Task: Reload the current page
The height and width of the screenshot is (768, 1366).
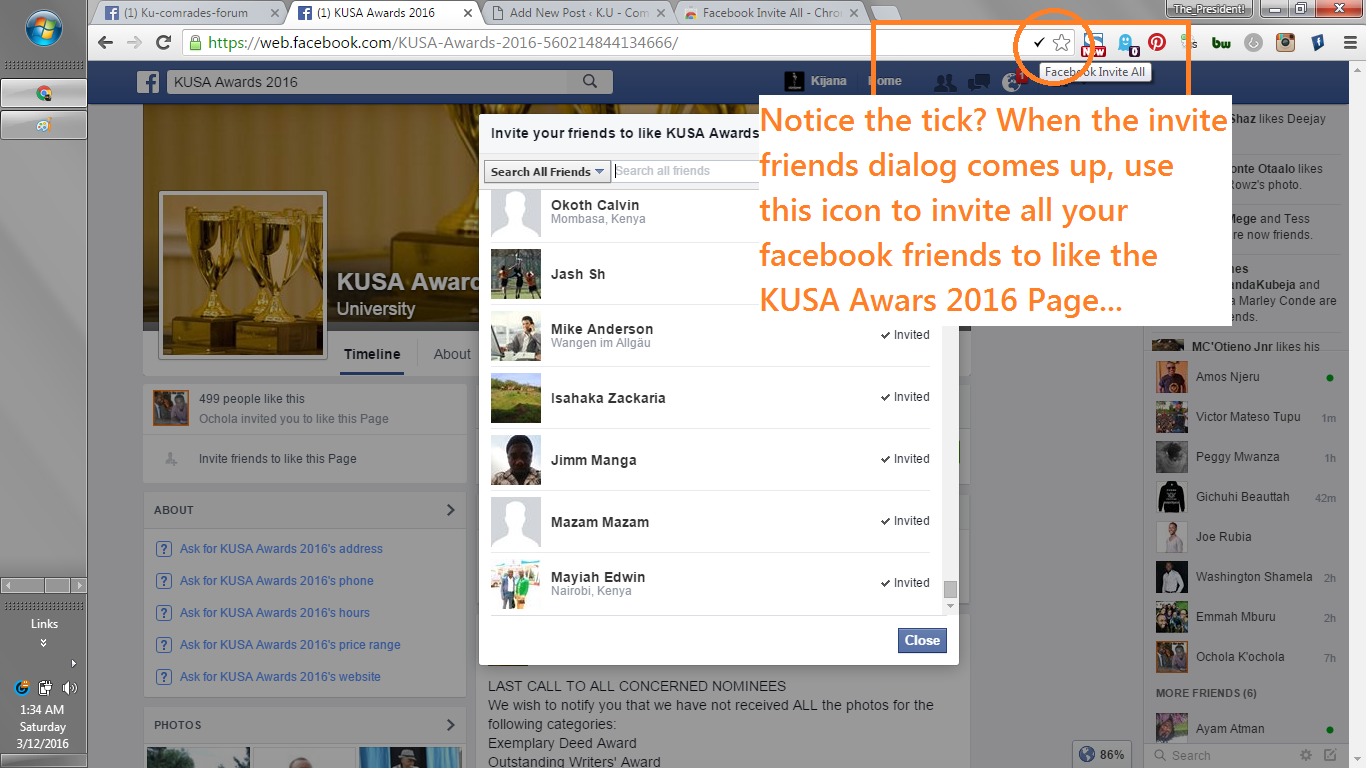Action: [163, 42]
